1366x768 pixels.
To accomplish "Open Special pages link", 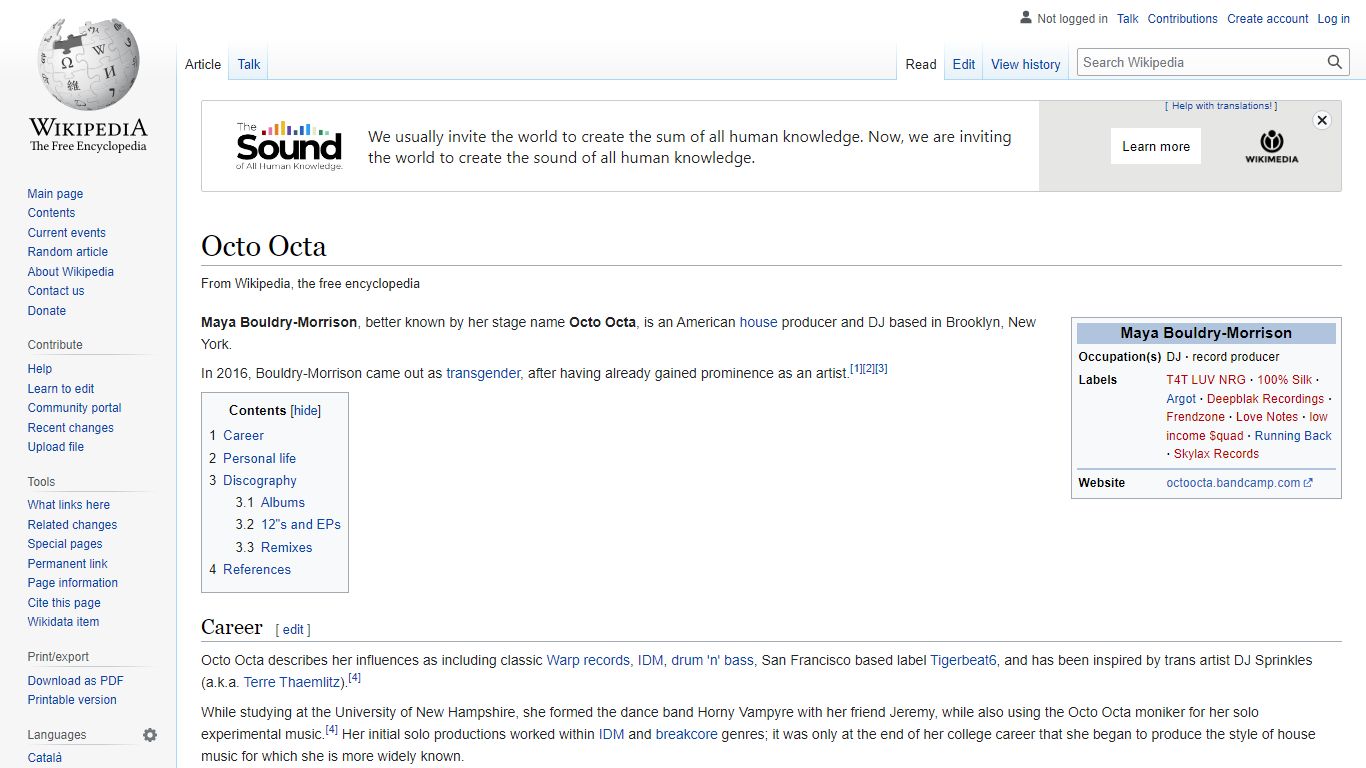I will pyautogui.click(x=65, y=544).
